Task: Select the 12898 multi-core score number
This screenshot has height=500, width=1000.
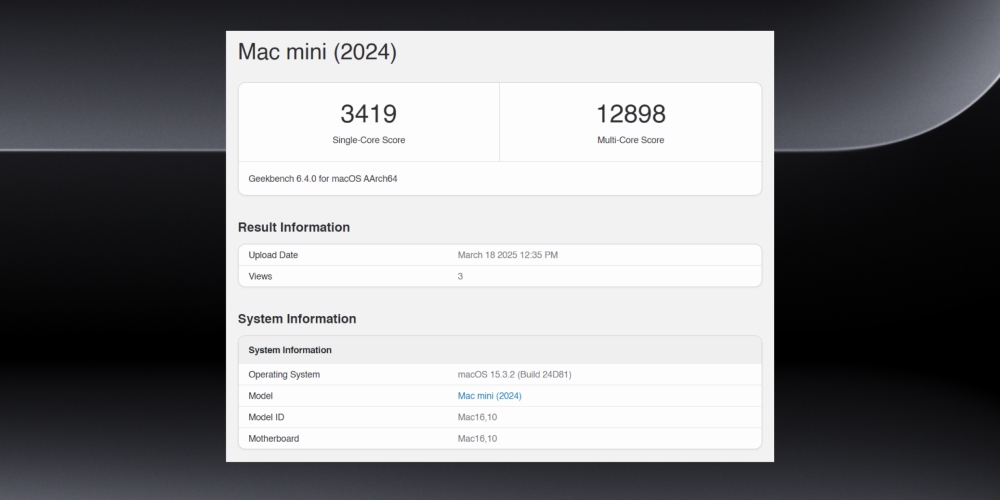Action: [630, 114]
